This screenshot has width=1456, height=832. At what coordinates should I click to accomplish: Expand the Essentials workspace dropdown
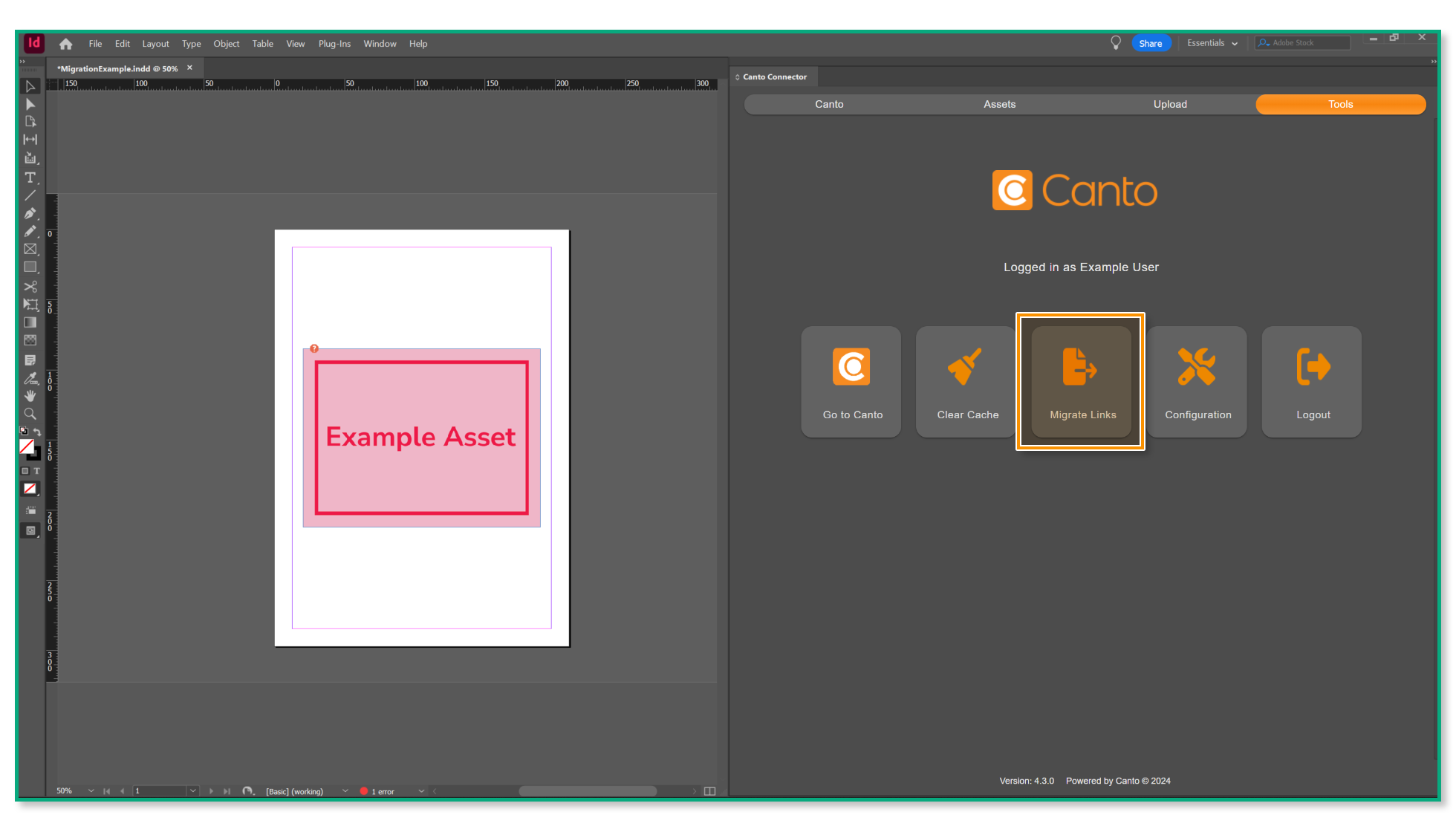(1212, 43)
